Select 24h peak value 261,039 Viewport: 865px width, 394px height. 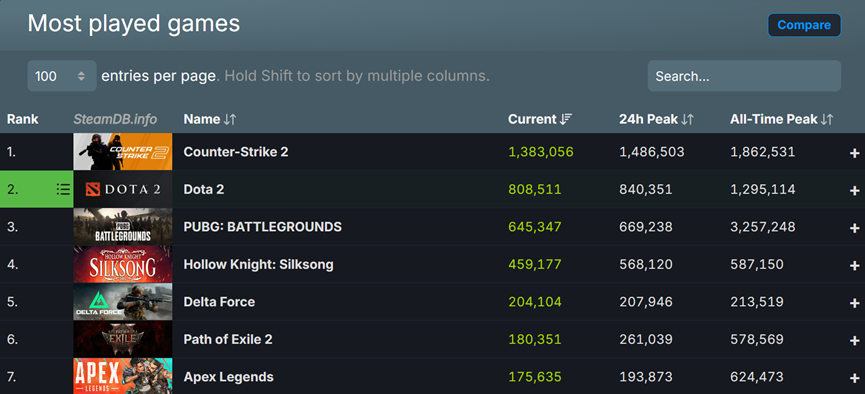tap(645, 339)
